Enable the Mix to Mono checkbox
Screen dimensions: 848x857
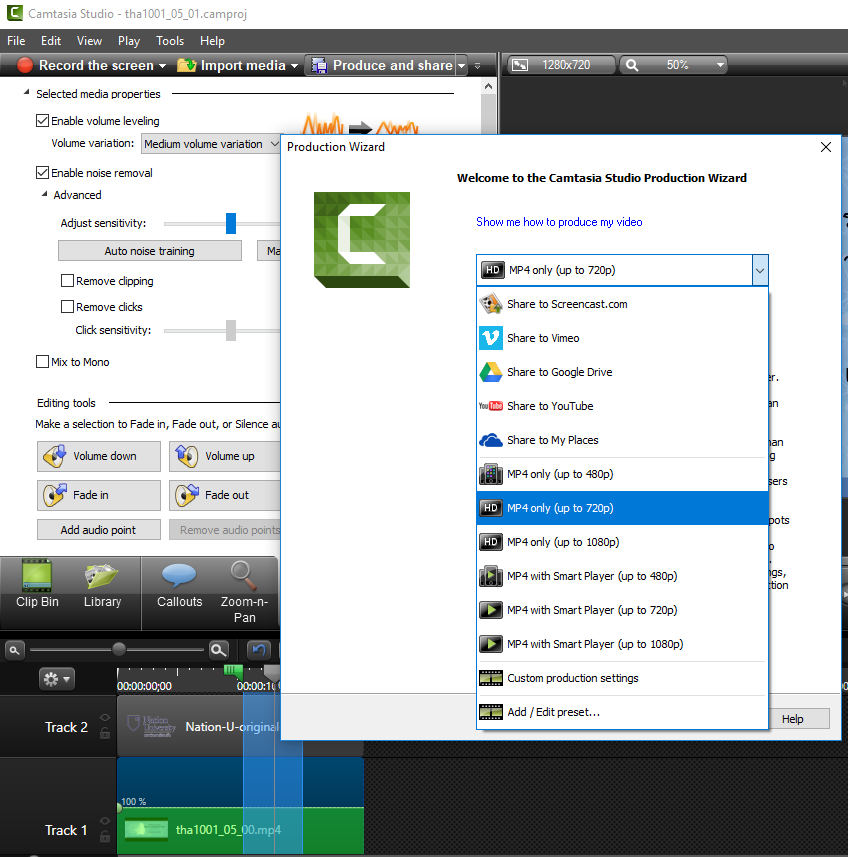pos(43,362)
